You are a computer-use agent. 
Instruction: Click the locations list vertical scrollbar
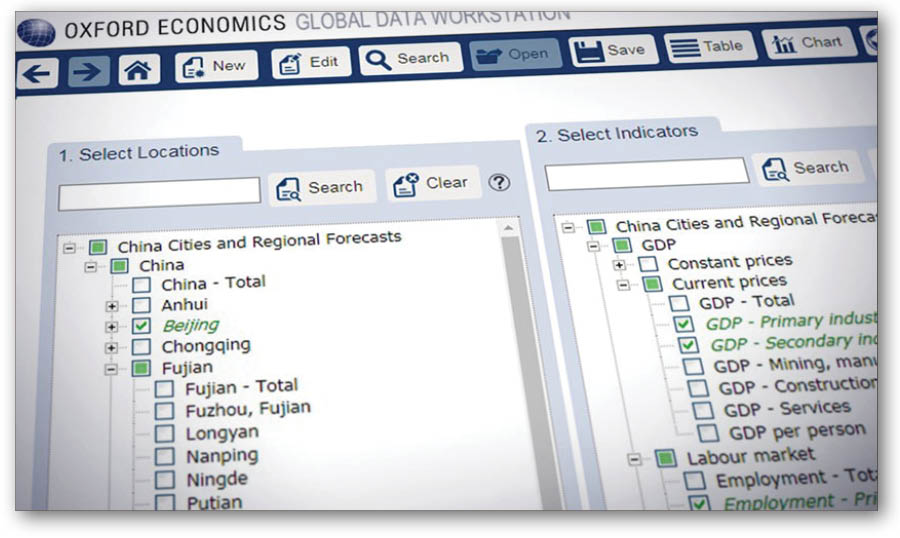[528, 373]
